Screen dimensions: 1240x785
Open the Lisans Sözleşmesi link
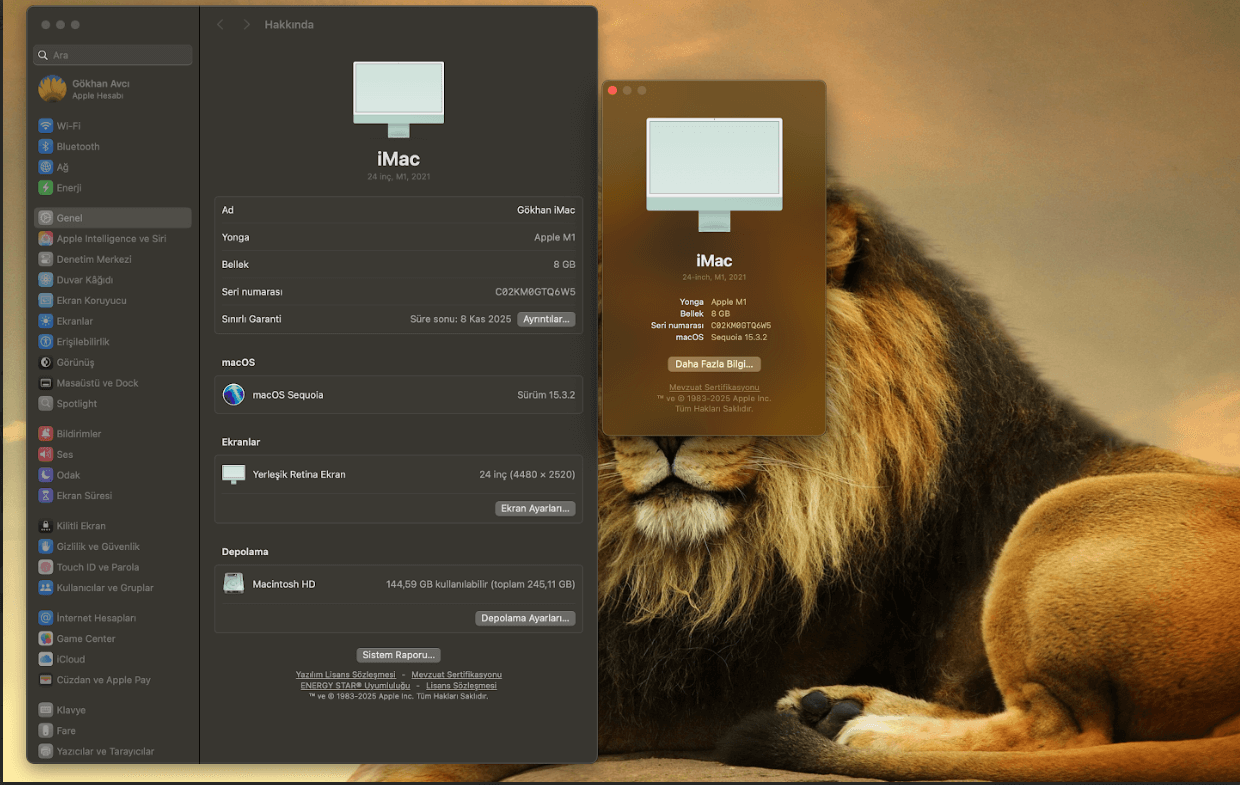point(461,686)
